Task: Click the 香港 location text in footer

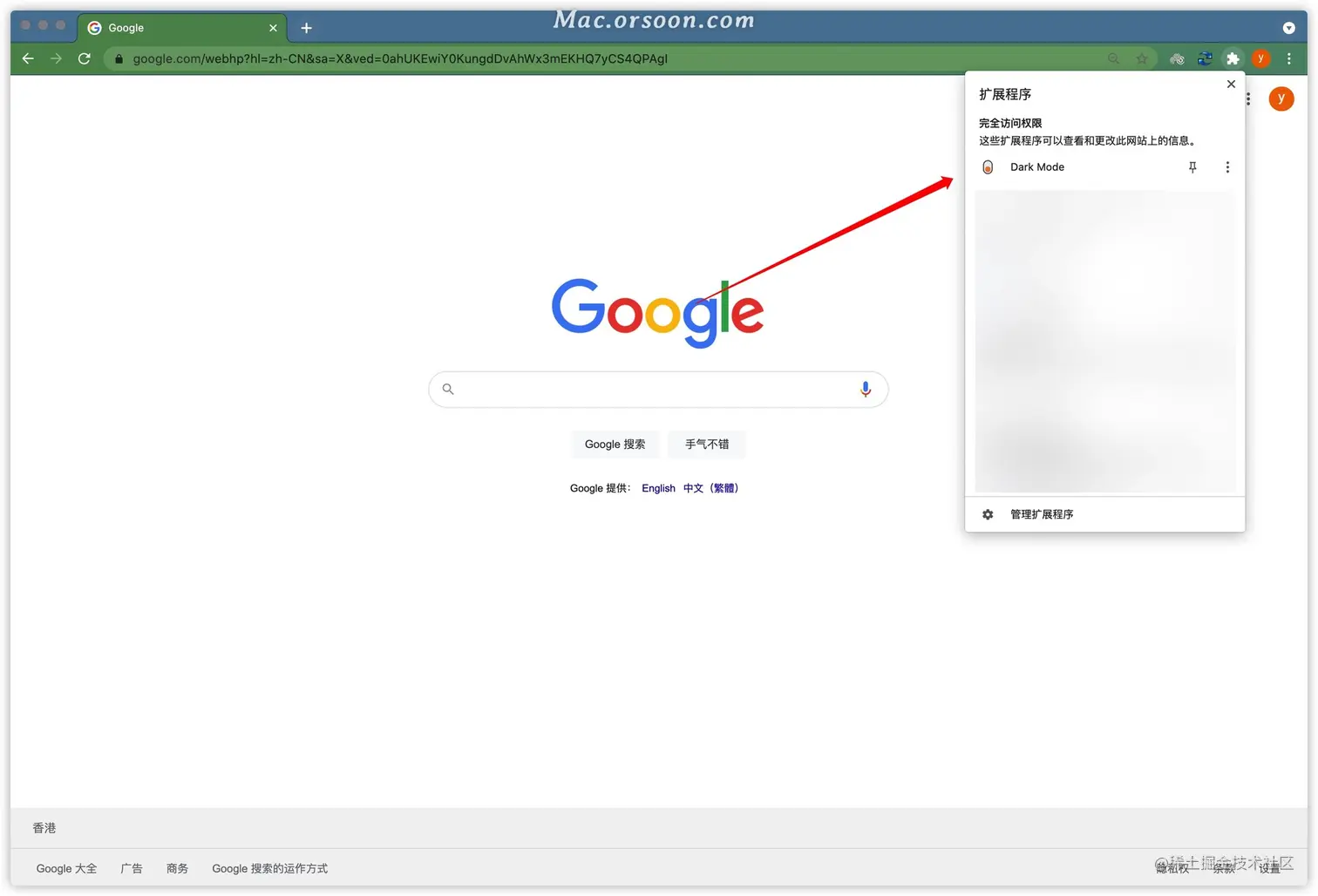Action: point(44,828)
